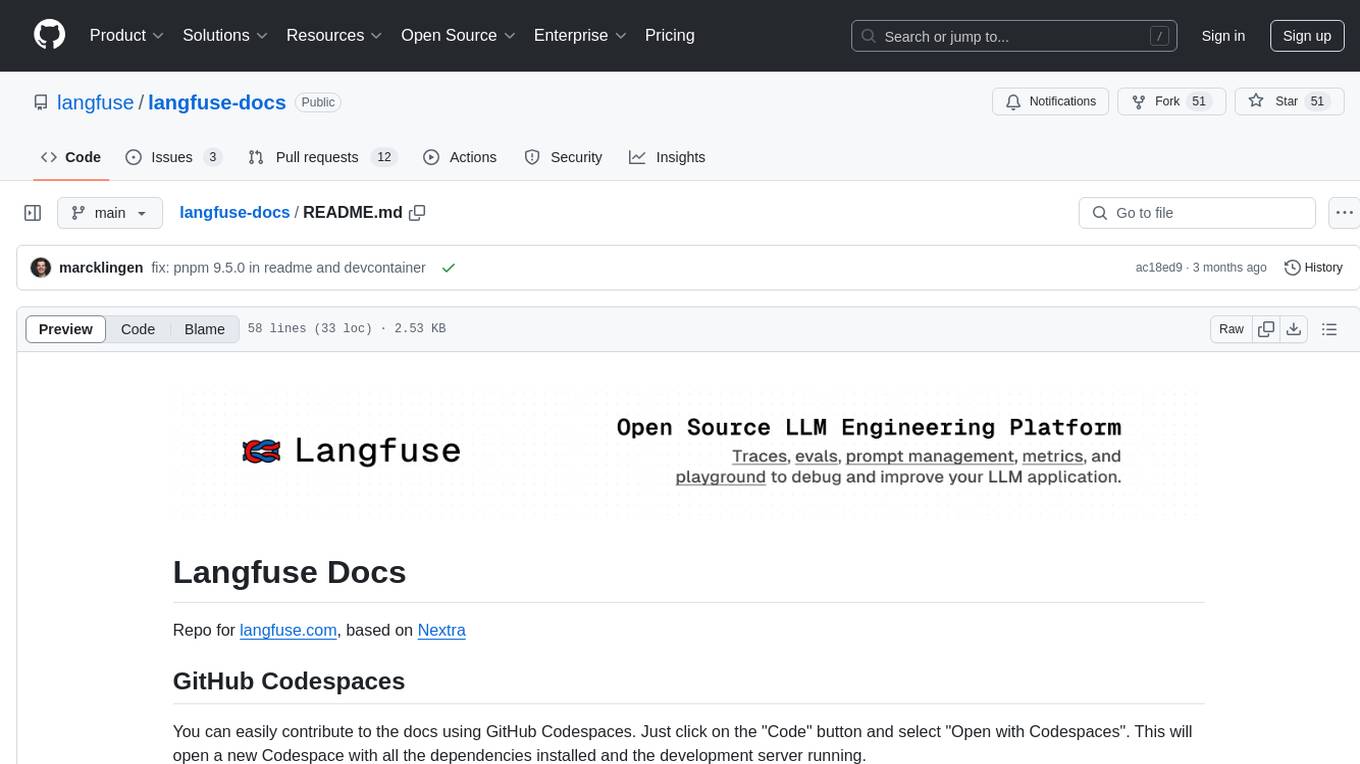Switch to the Pull requests tab

(322, 157)
